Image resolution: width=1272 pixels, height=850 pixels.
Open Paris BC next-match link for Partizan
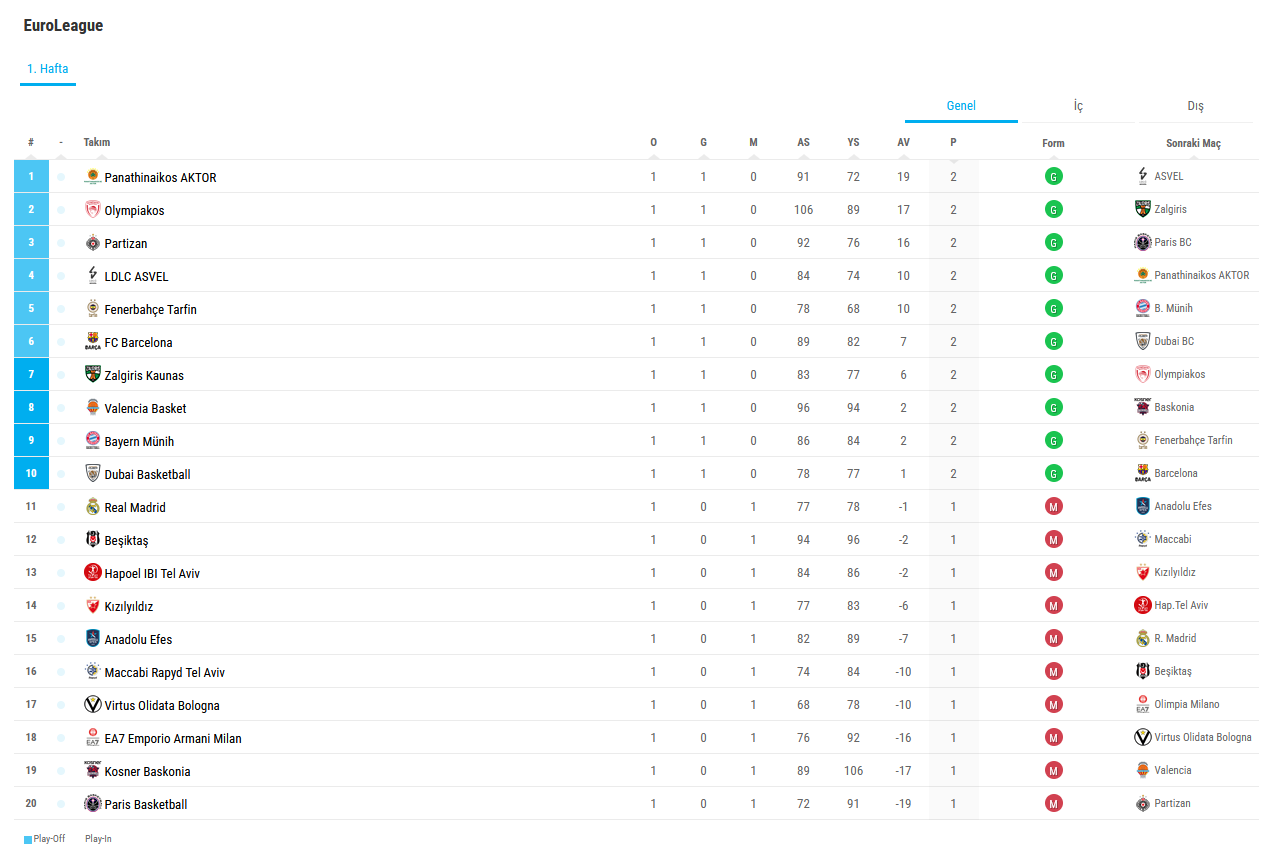coord(1173,242)
